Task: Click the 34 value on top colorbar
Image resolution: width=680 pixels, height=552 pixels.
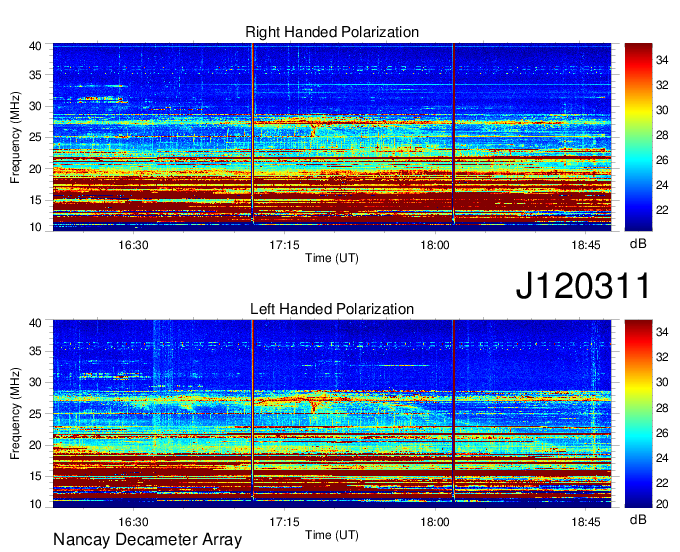Action: [x=662, y=60]
